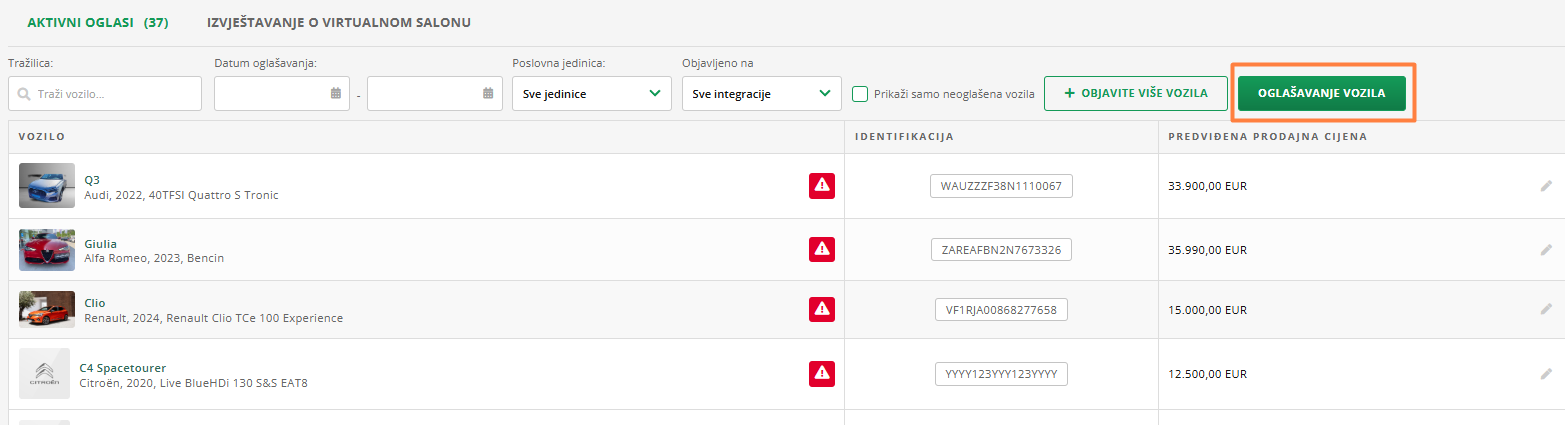The image size is (1565, 425).
Task: Expand the 'Sve jedinice' dropdown
Action: click(592, 94)
